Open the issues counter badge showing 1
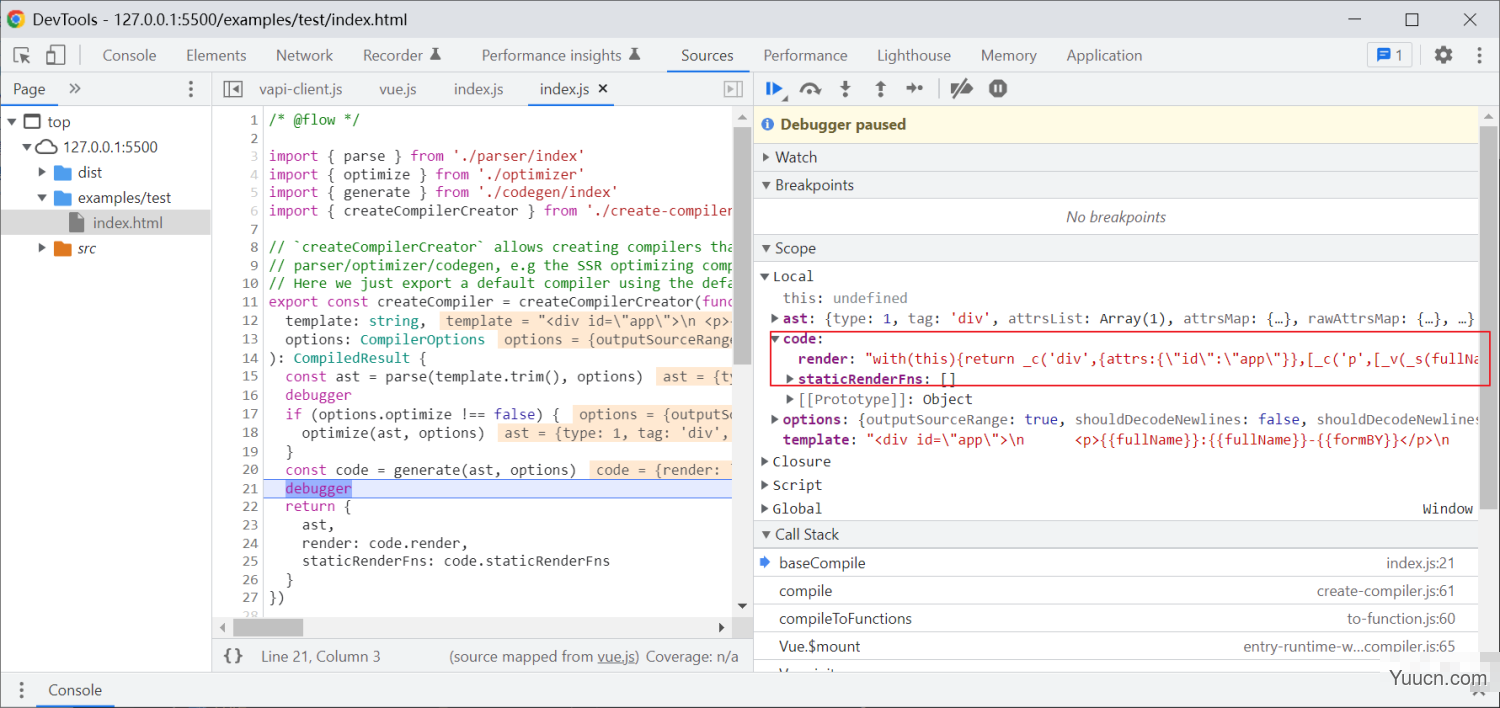 (1390, 55)
